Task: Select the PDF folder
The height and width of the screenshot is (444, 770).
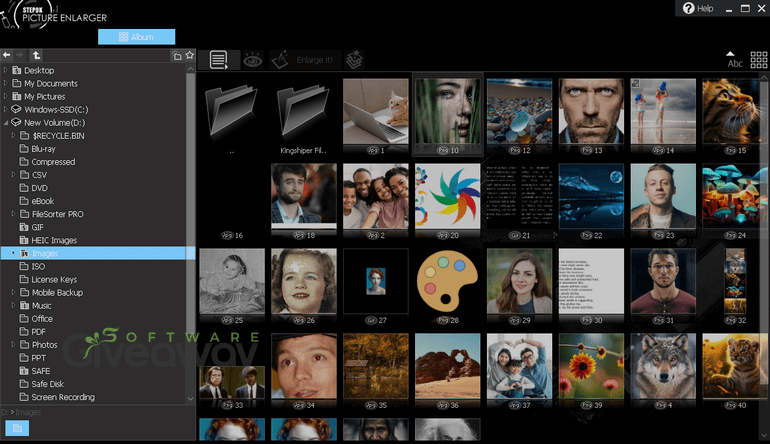Action: (x=38, y=332)
